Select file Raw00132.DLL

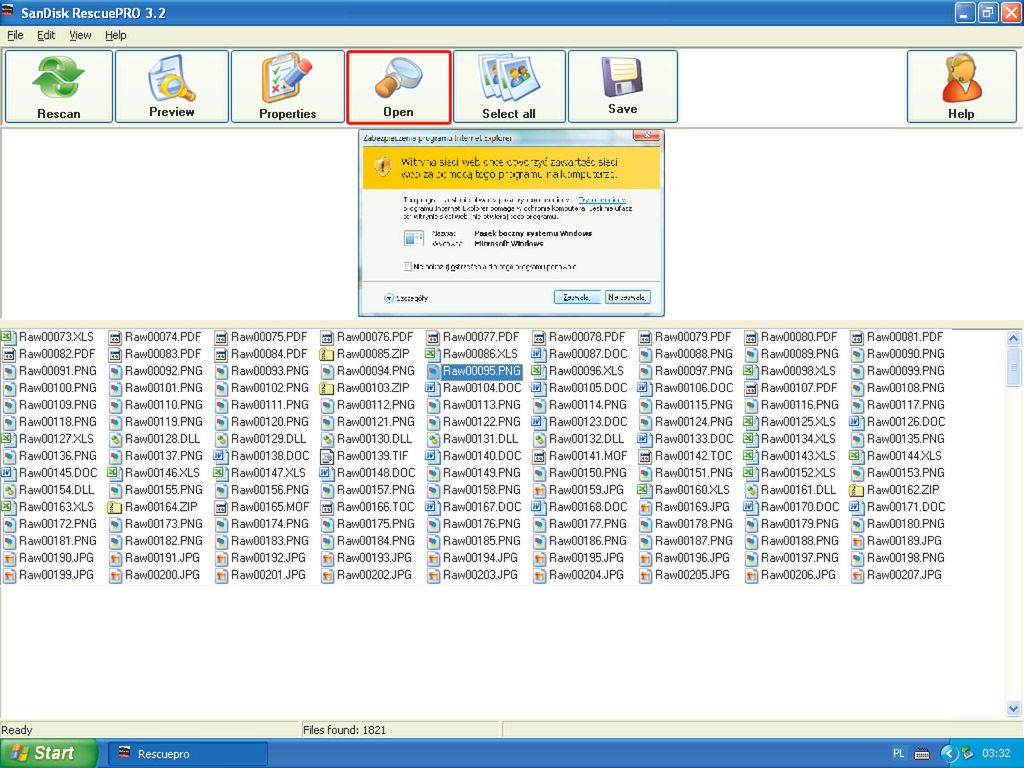click(586, 439)
